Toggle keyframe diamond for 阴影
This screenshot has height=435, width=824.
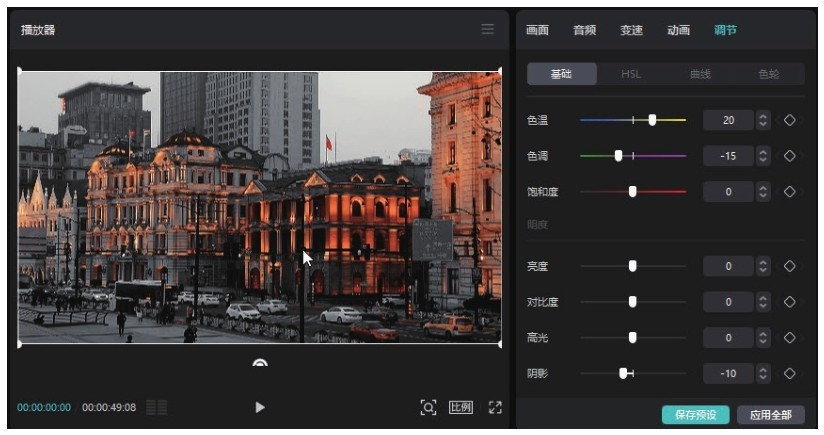789,374
